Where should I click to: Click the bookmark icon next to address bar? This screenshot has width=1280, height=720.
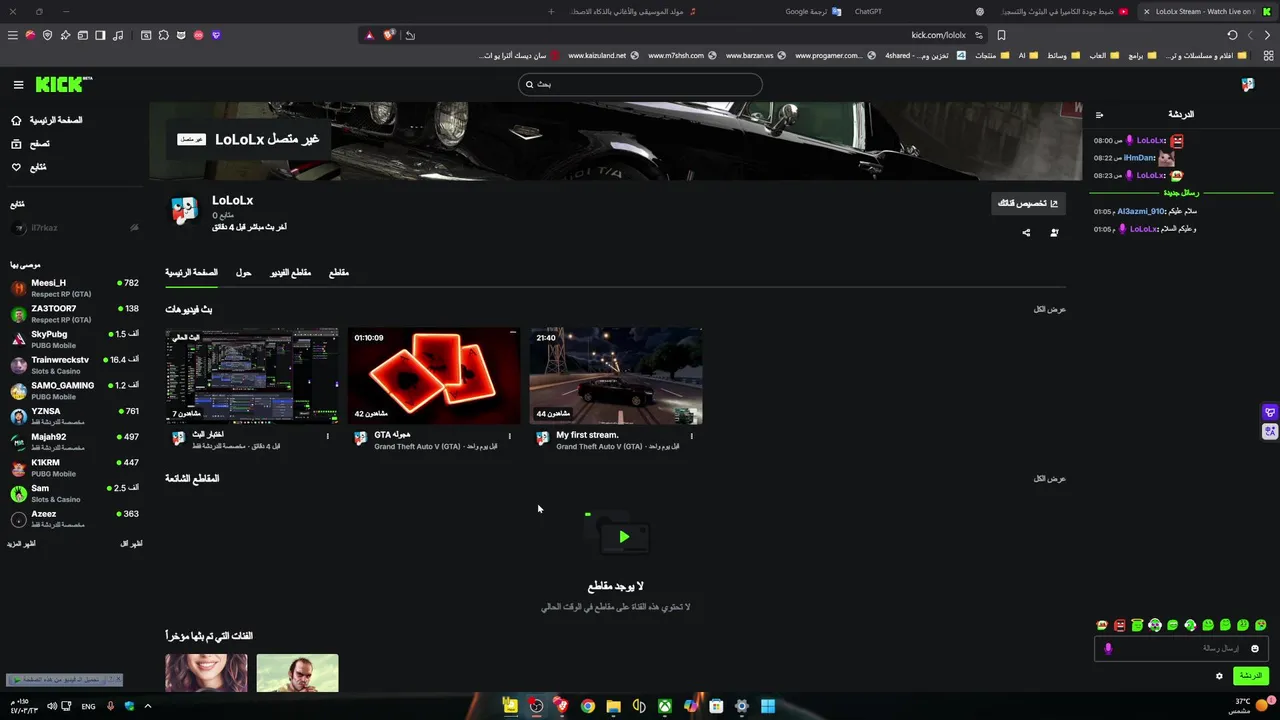[1001, 35]
